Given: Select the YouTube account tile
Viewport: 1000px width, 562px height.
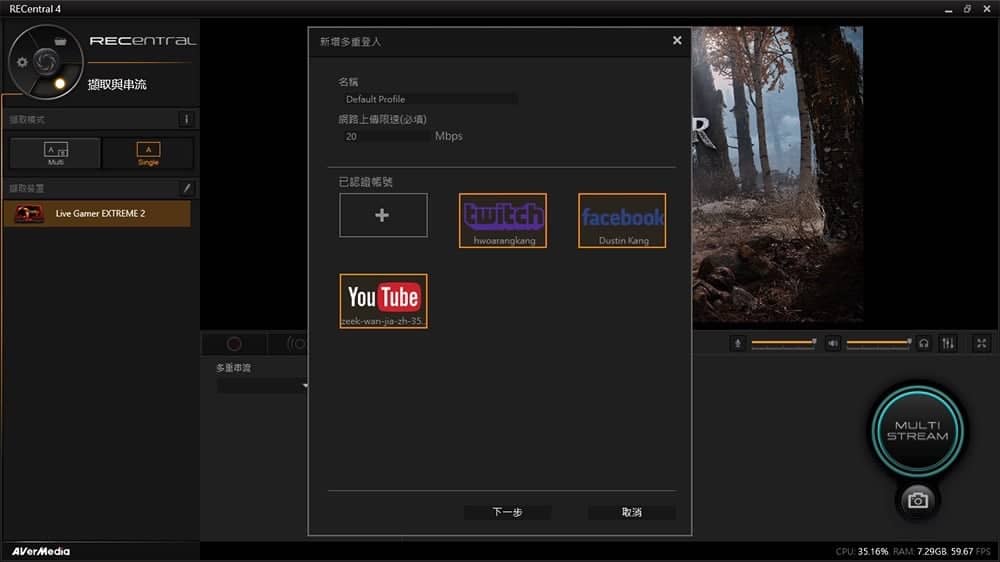Looking at the screenshot, I should (x=383, y=301).
